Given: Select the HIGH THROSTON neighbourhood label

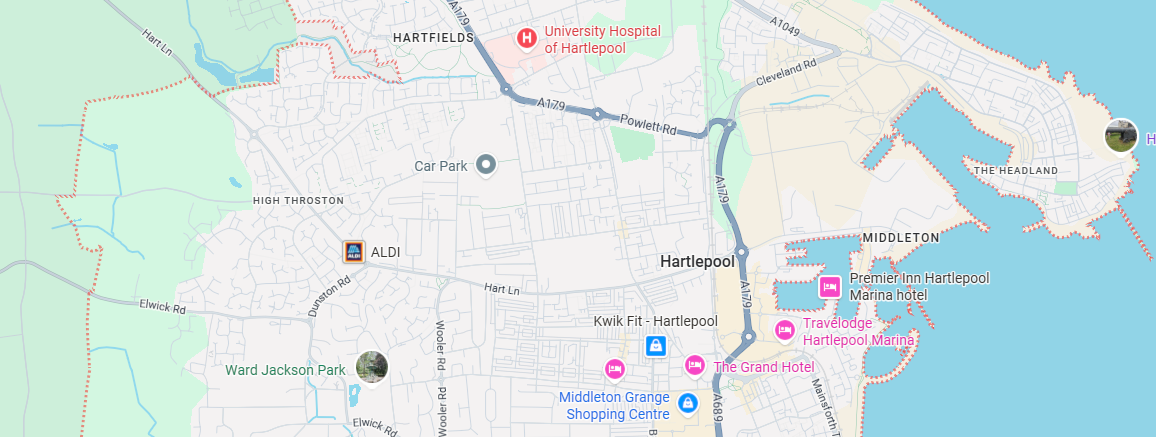Looking at the screenshot, I should (299, 200).
